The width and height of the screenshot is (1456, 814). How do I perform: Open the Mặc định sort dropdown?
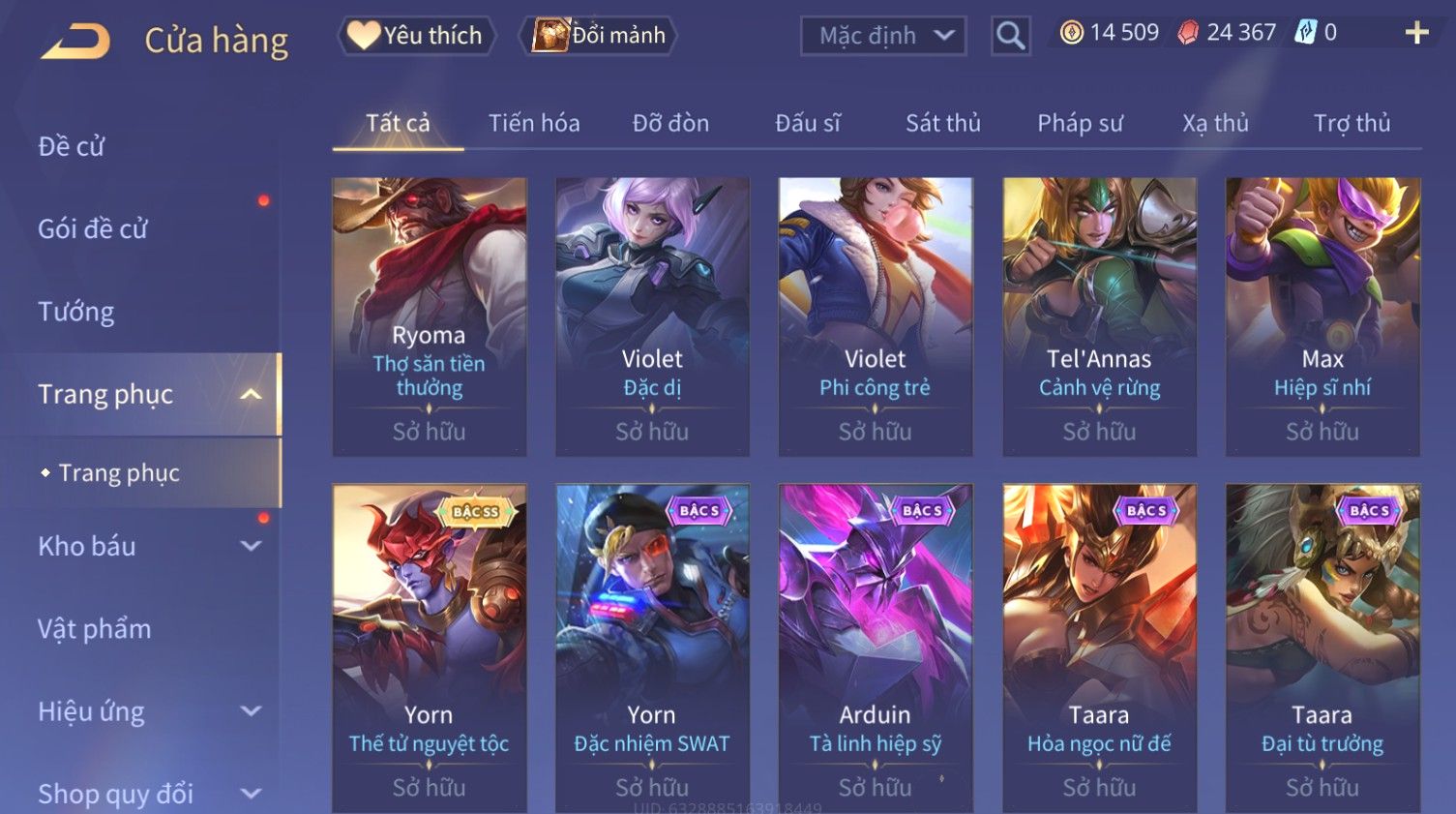(x=883, y=36)
